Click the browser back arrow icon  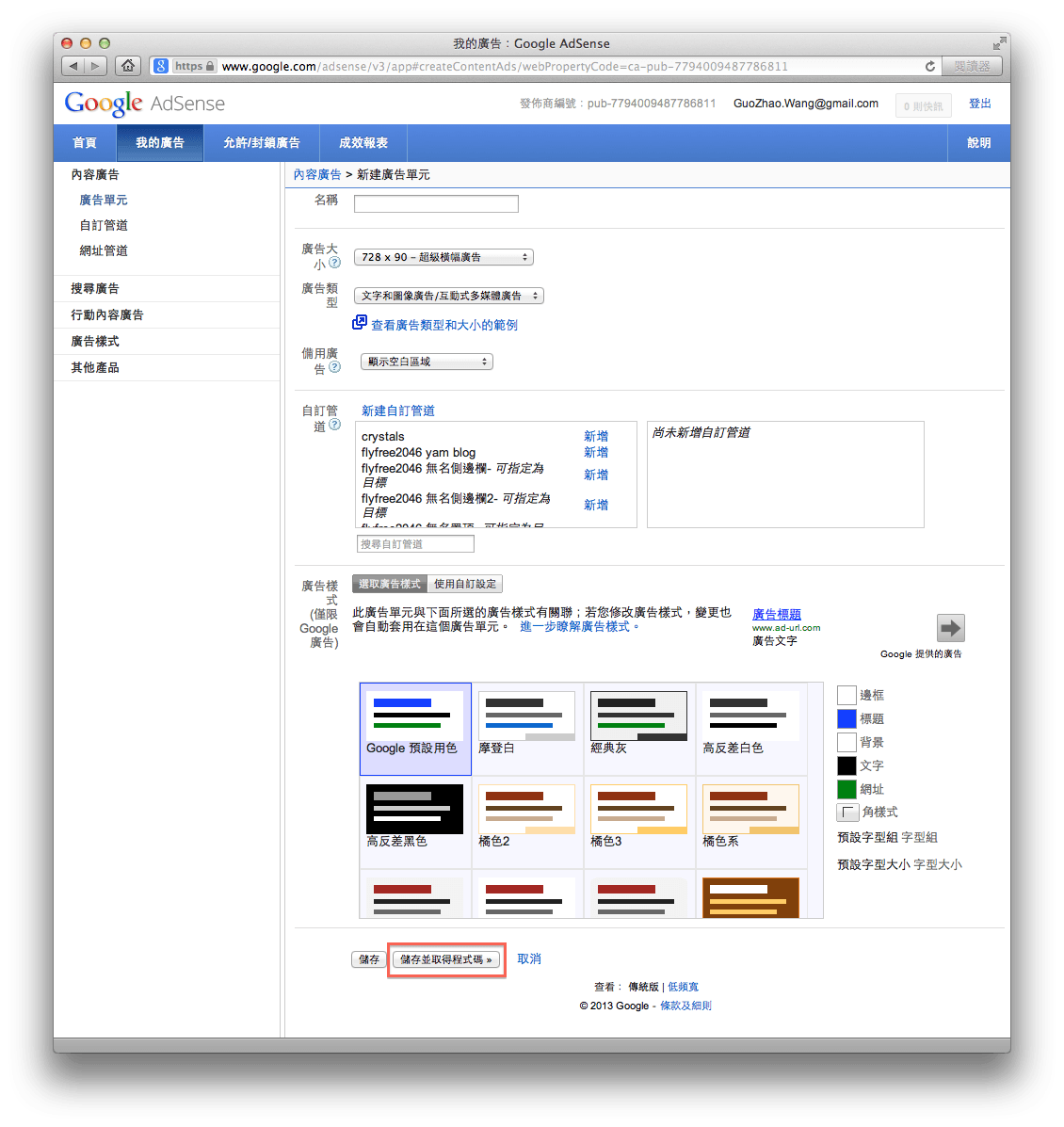click(73, 66)
